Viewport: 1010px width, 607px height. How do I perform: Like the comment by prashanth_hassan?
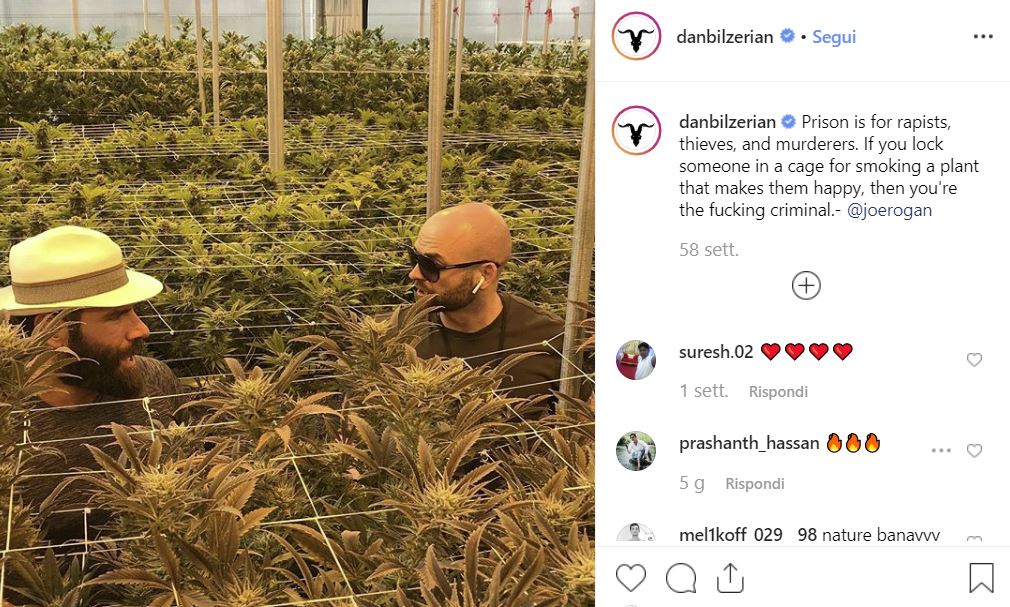(x=974, y=450)
